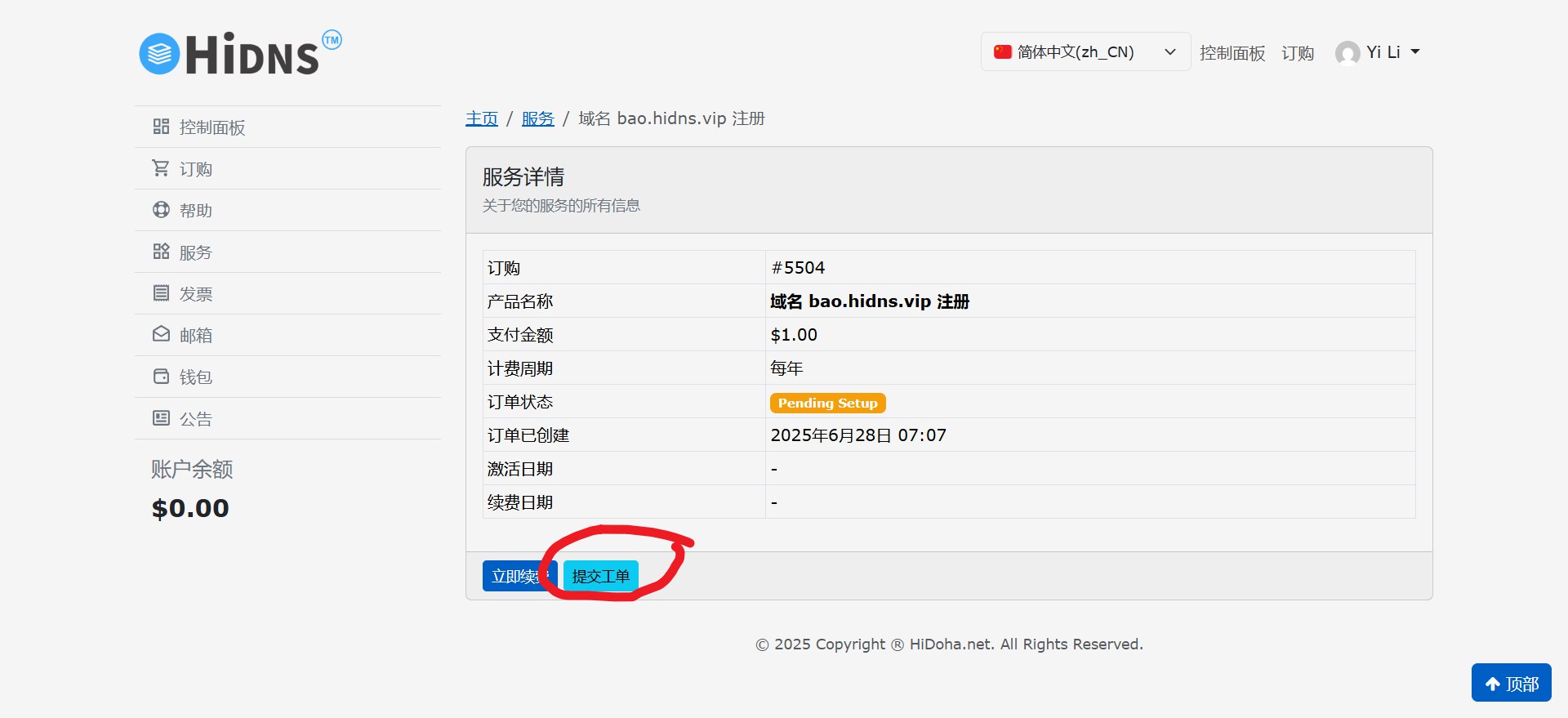Open the 简体中文(zh_CN) language dropdown
This screenshot has width=1568, height=718.
pyautogui.click(x=1085, y=51)
